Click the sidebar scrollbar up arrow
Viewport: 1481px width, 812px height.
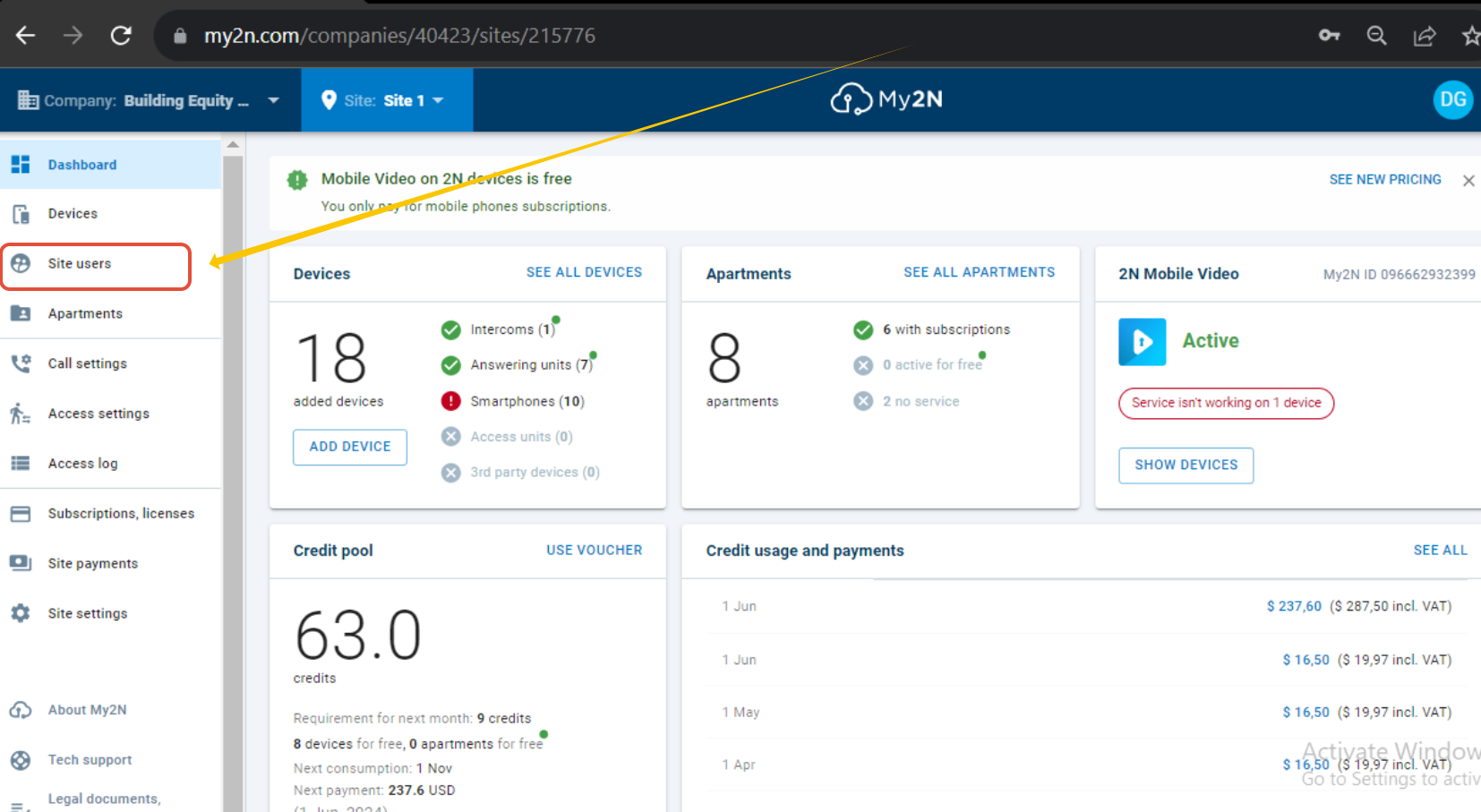[233, 145]
